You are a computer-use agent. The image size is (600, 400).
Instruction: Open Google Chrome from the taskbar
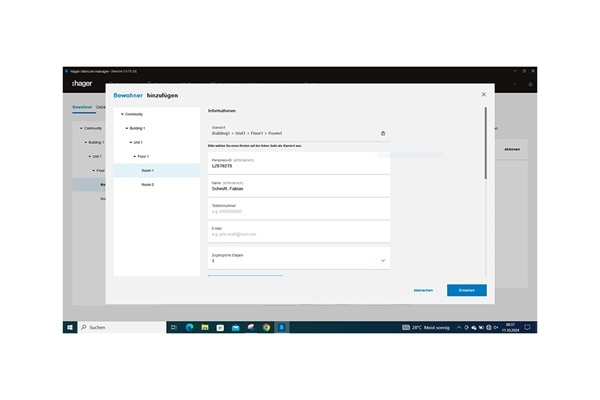[x=266, y=327]
